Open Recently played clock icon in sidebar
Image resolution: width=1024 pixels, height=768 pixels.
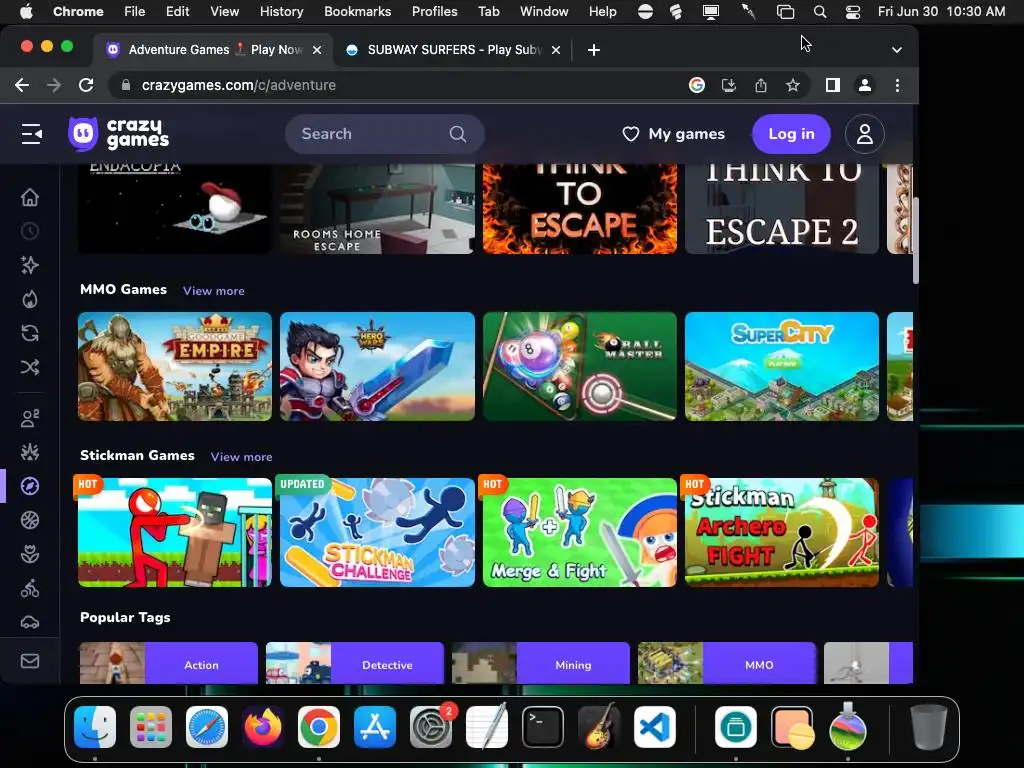[30, 231]
